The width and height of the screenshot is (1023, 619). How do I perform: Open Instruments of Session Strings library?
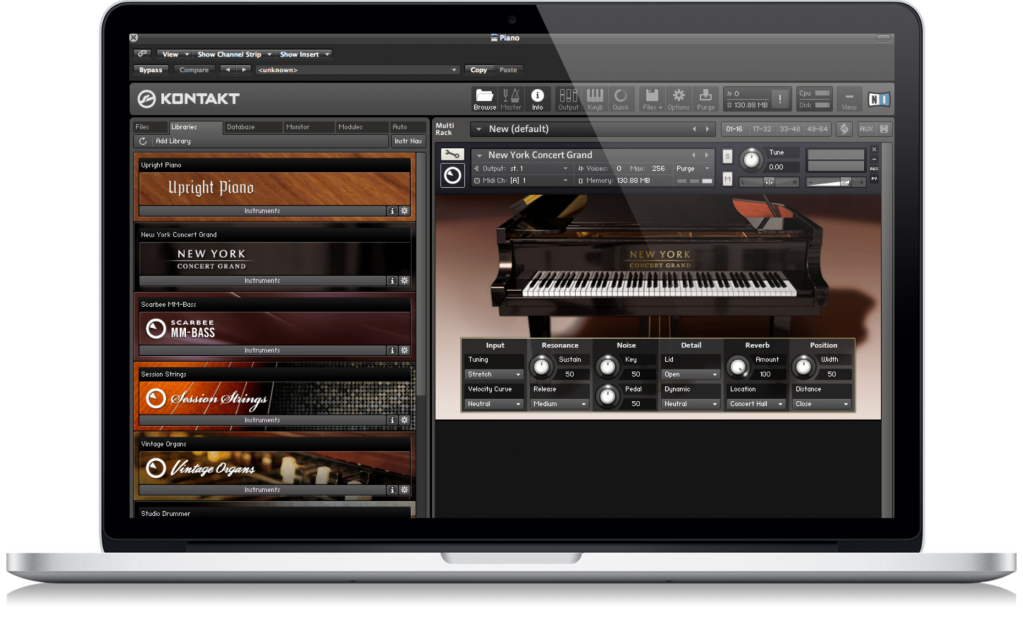262,420
